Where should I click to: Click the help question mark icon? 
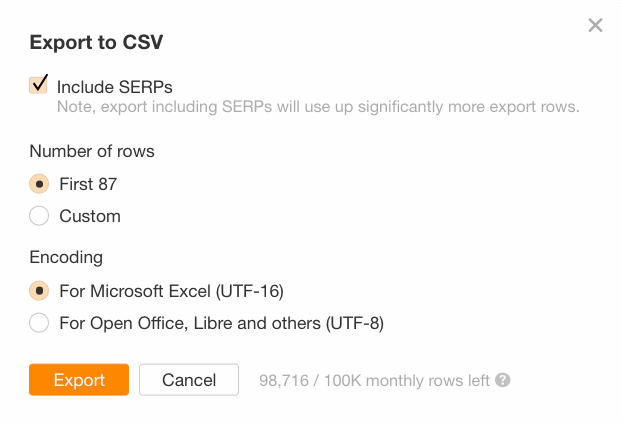pyautogui.click(x=503, y=380)
